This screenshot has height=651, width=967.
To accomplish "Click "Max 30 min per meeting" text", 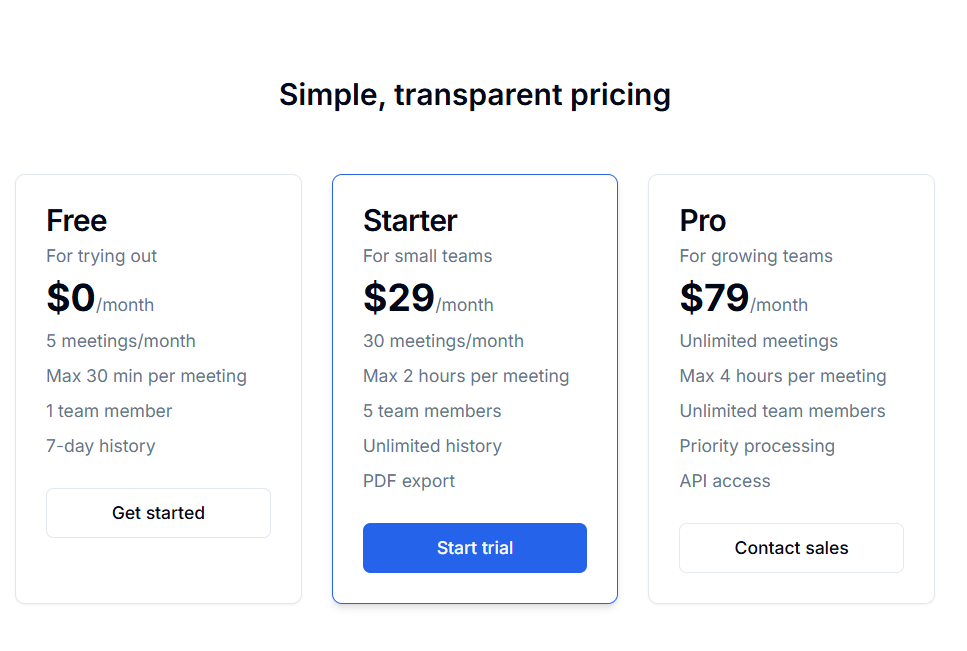I will pos(146,376).
